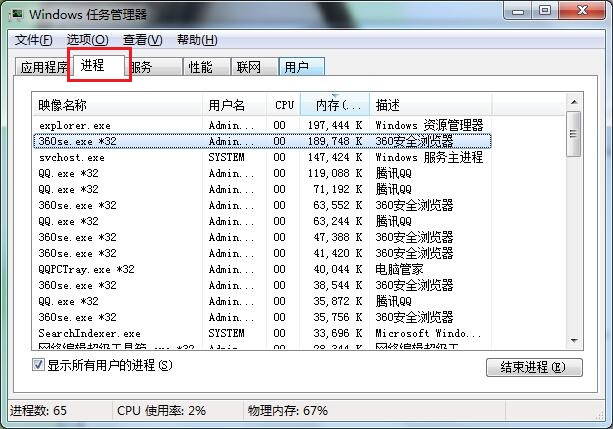Select 360se.exe row using 38,544 K
This screenshot has width=613, height=429.
(262, 285)
